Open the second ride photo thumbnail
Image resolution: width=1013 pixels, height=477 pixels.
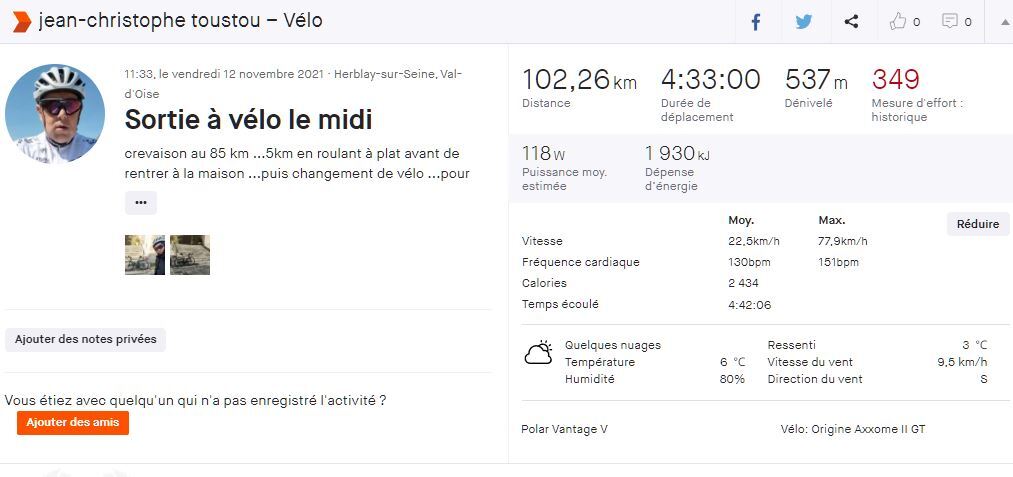(190, 255)
